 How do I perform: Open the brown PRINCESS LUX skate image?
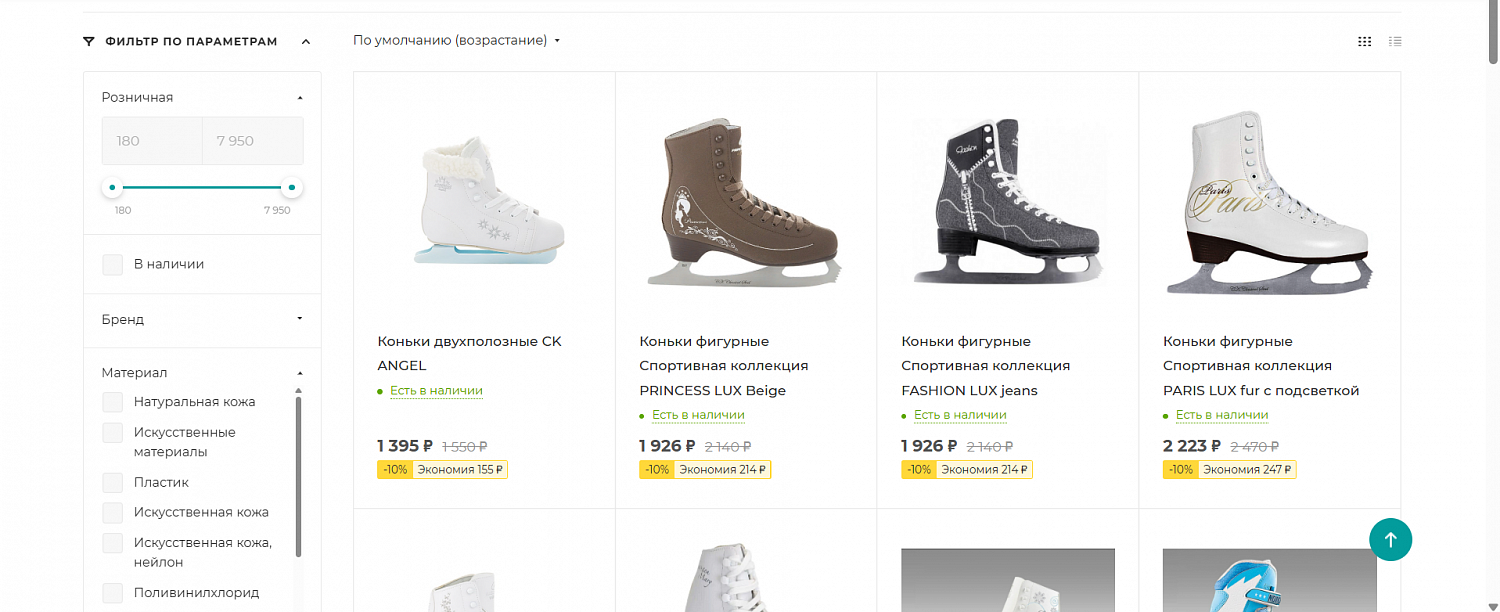point(746,204)
